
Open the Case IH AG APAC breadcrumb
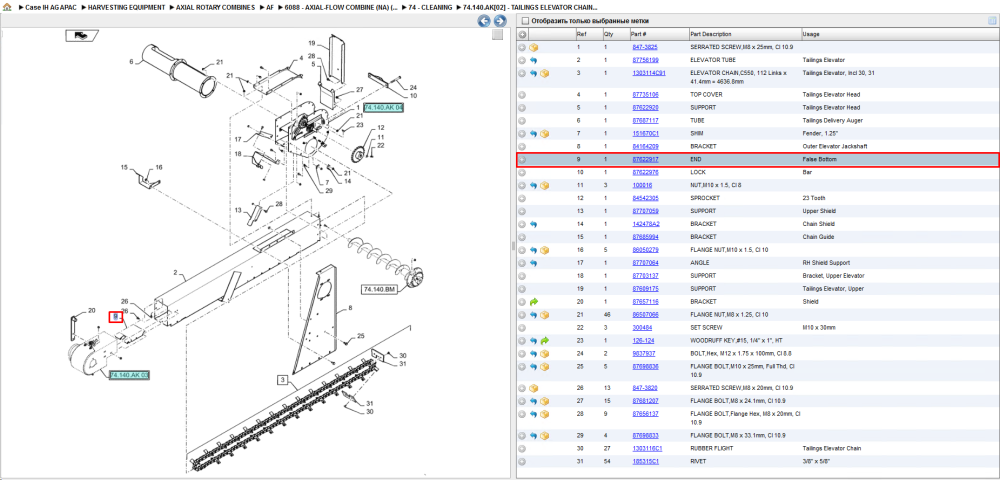[x=50, y=8]
